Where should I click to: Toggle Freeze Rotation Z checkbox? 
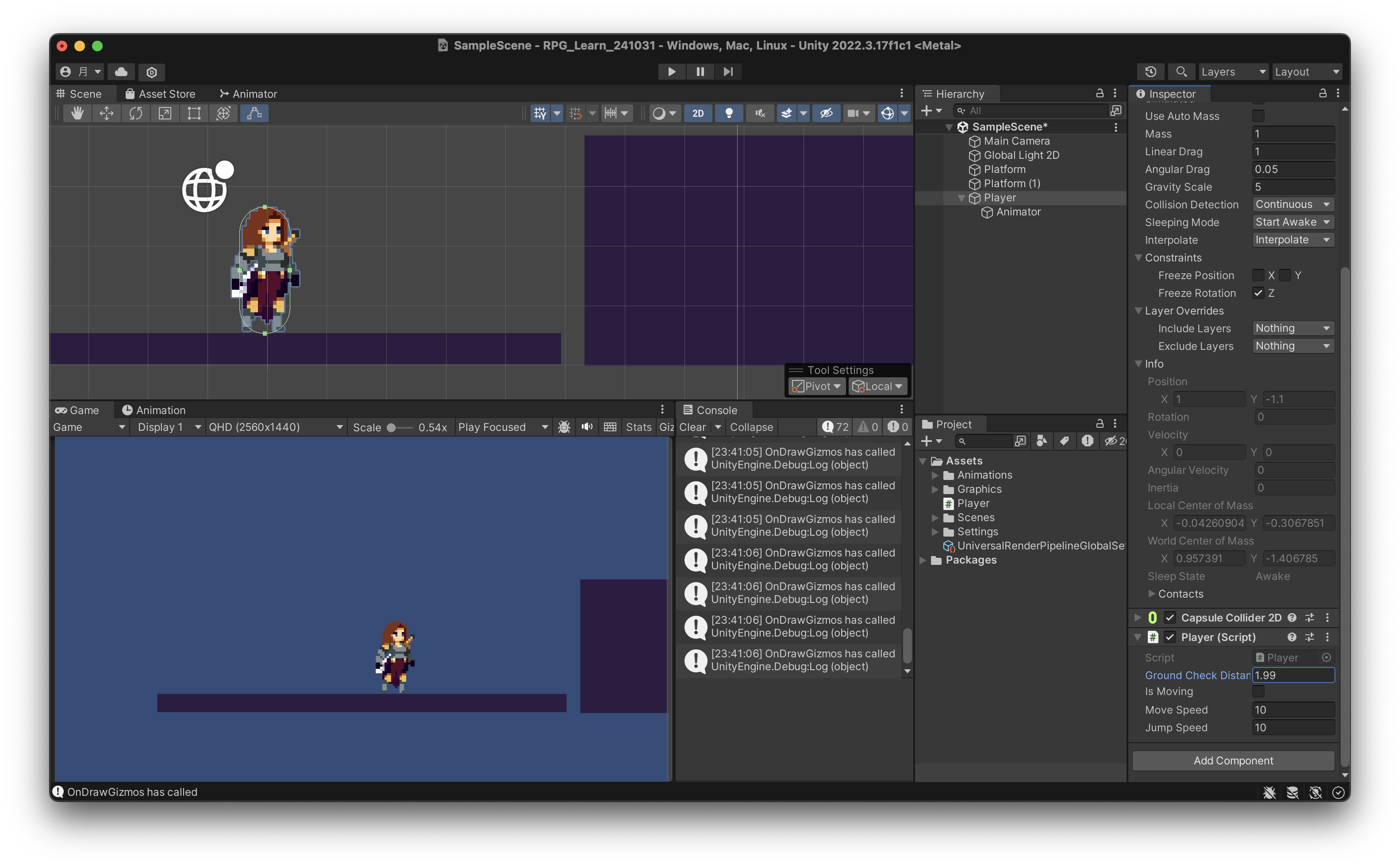[1258, 293]
